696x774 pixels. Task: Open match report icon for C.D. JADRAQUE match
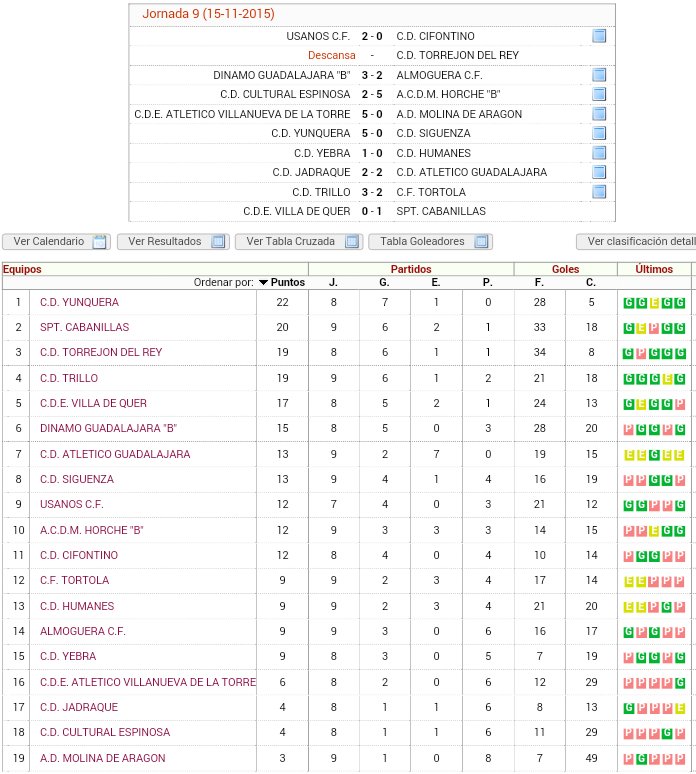point(599,172)
